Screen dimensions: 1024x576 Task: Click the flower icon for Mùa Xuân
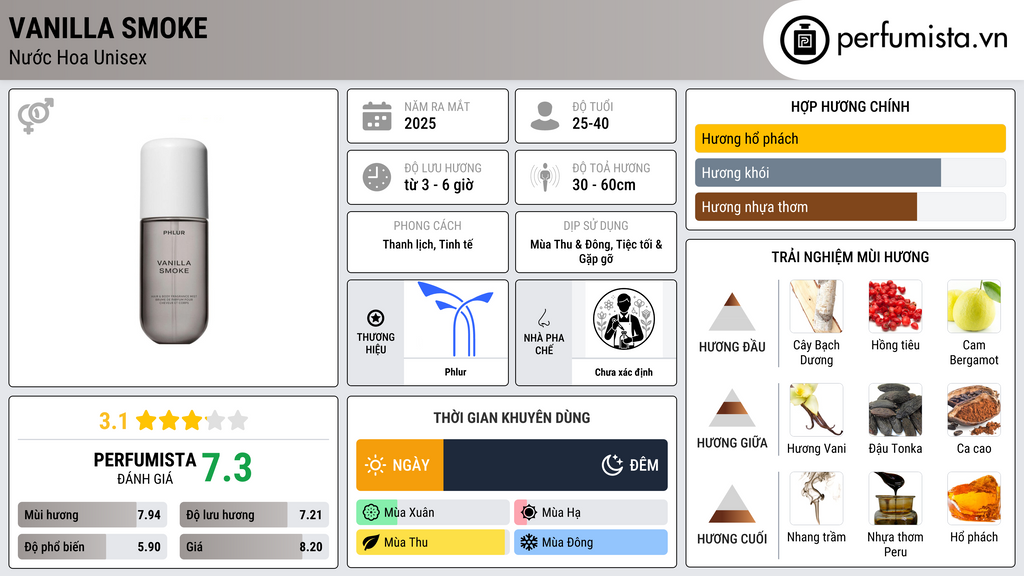(x=371, y=513)
